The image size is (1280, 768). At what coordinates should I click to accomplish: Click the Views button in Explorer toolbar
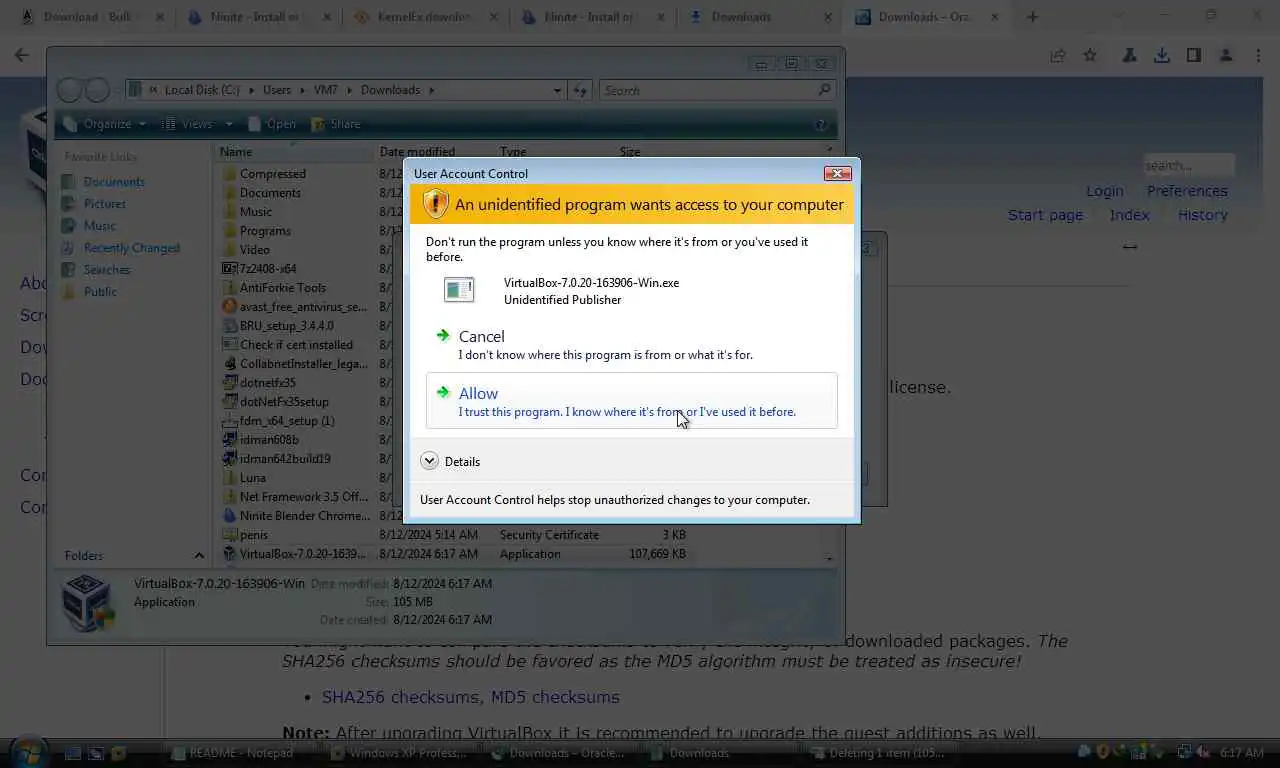click(188, 124)
